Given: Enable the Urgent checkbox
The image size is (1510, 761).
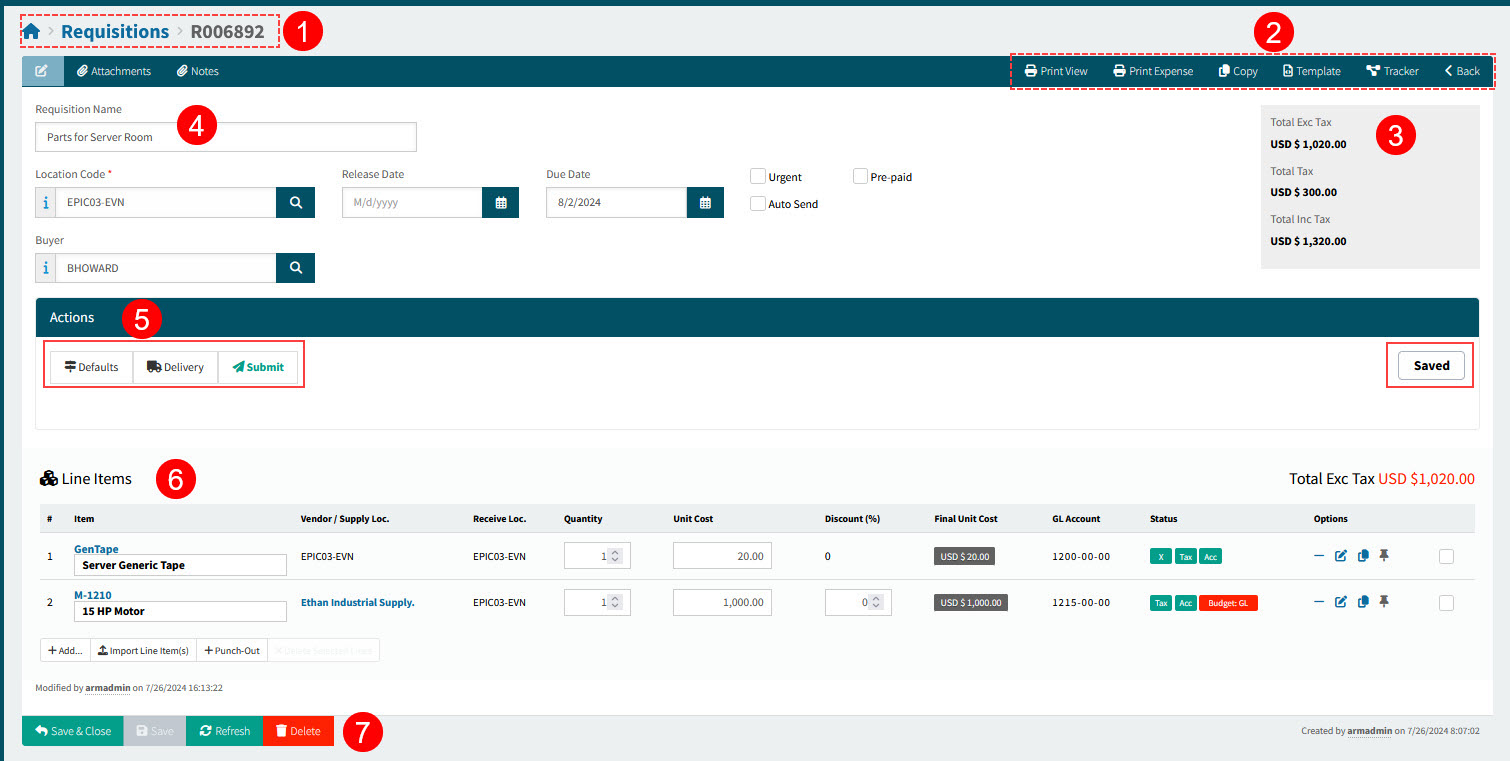Looking at the screenshot, I should pos(758,175).
